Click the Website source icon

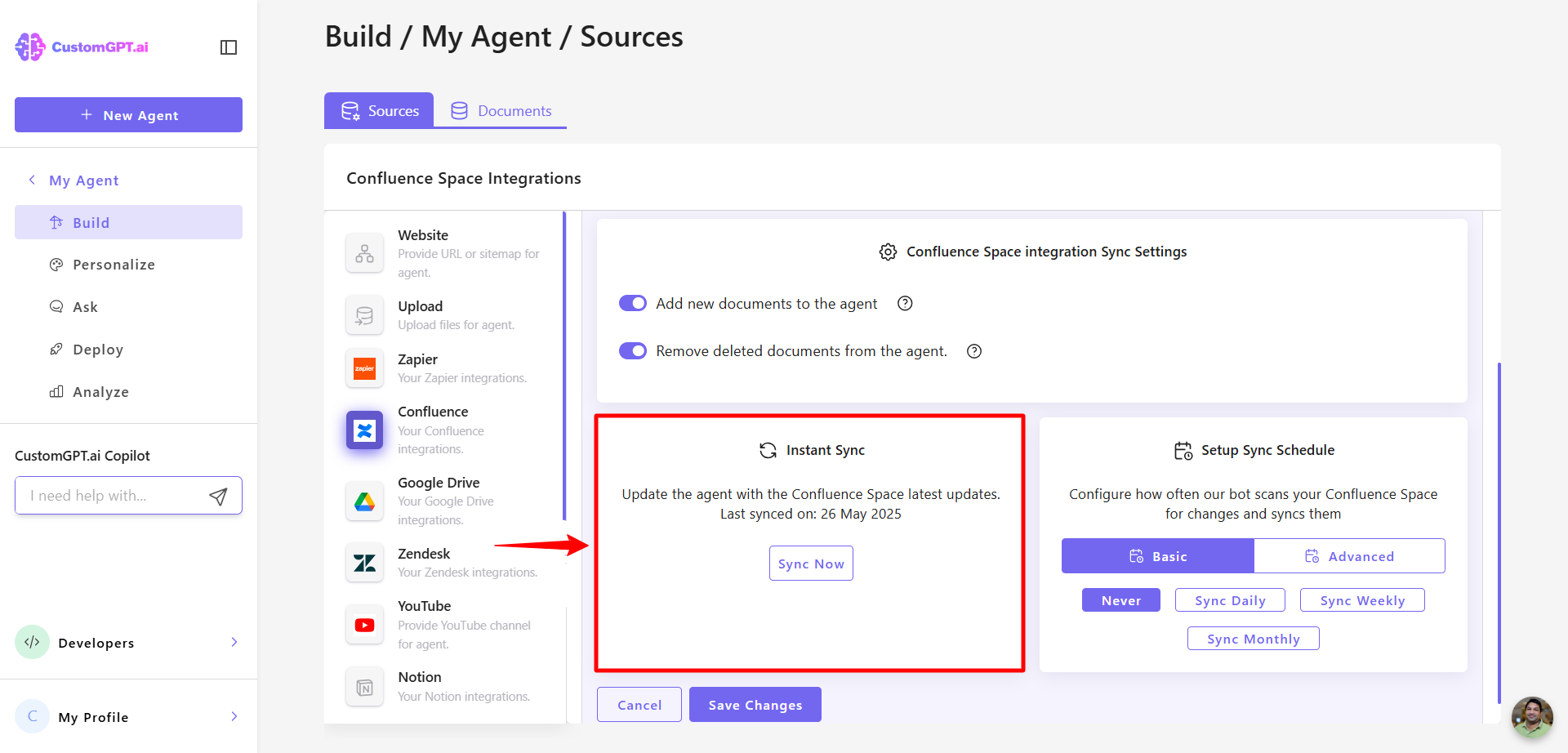(364, 253)
